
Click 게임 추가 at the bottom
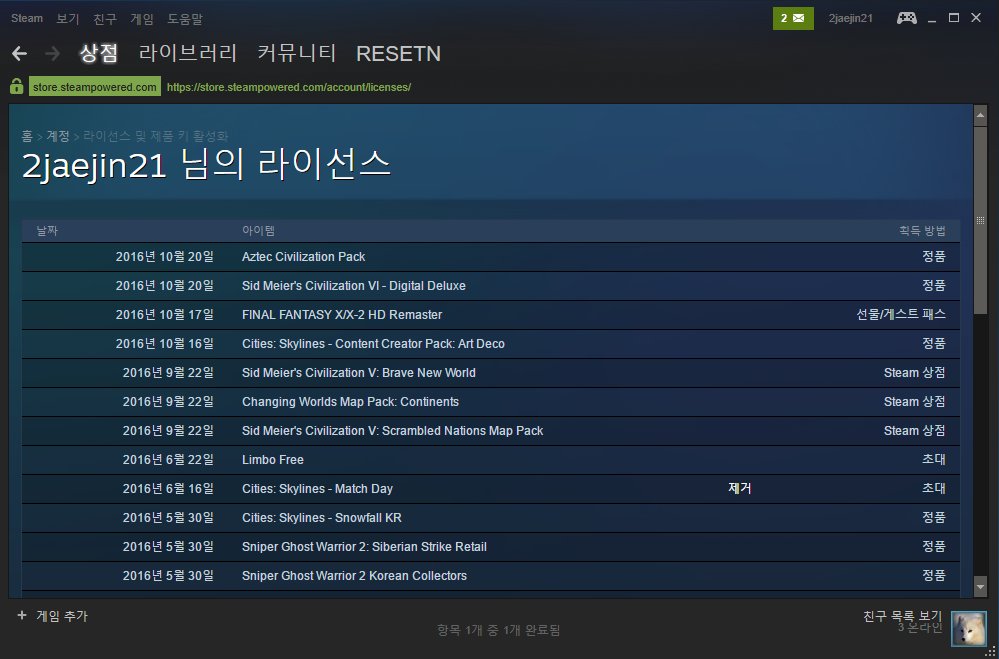click(62, 616)
